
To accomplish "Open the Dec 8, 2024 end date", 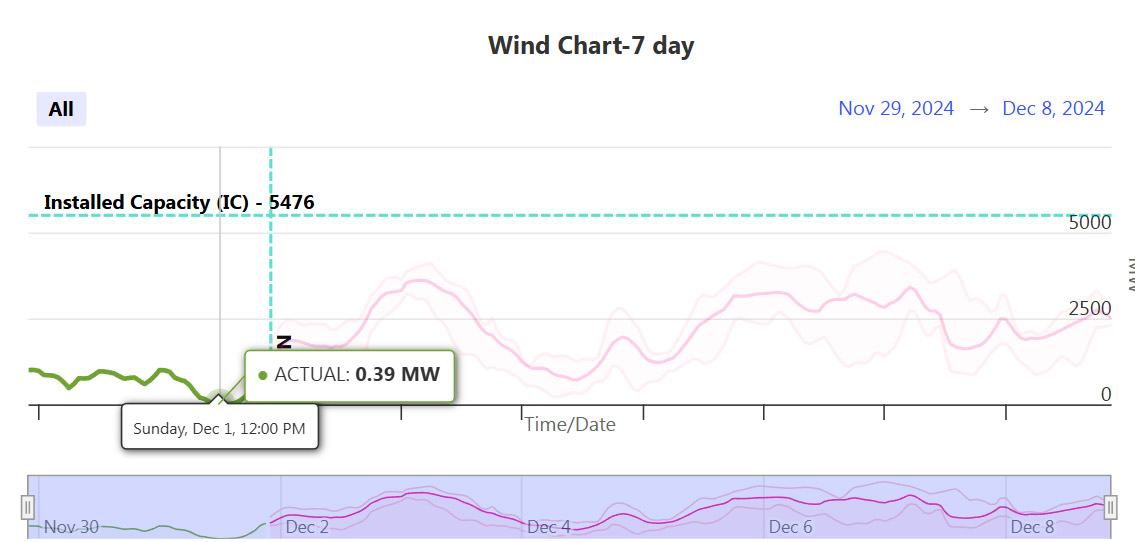I will [x=1053, y=109].
